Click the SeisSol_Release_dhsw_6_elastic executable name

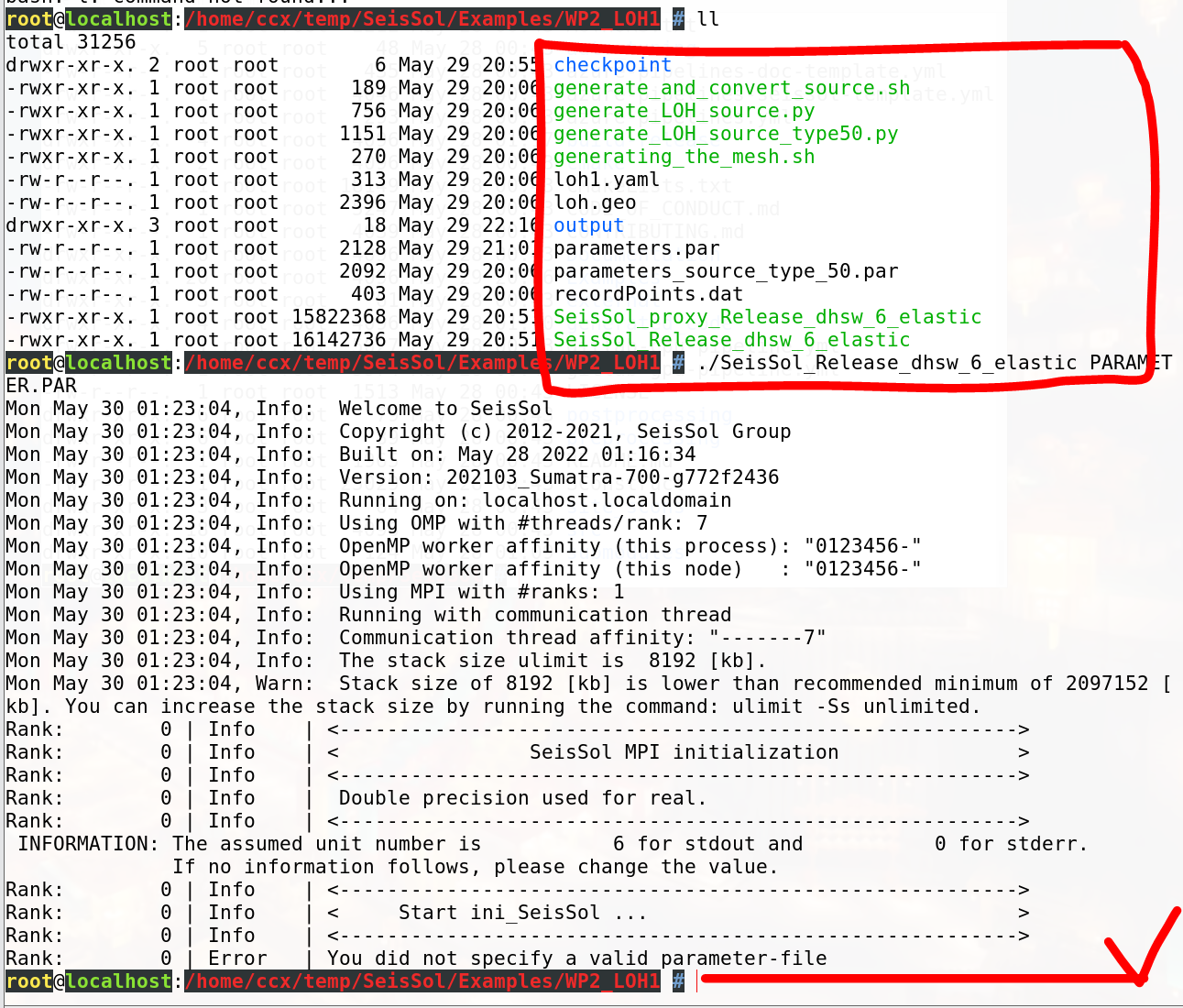coord(730,340)
